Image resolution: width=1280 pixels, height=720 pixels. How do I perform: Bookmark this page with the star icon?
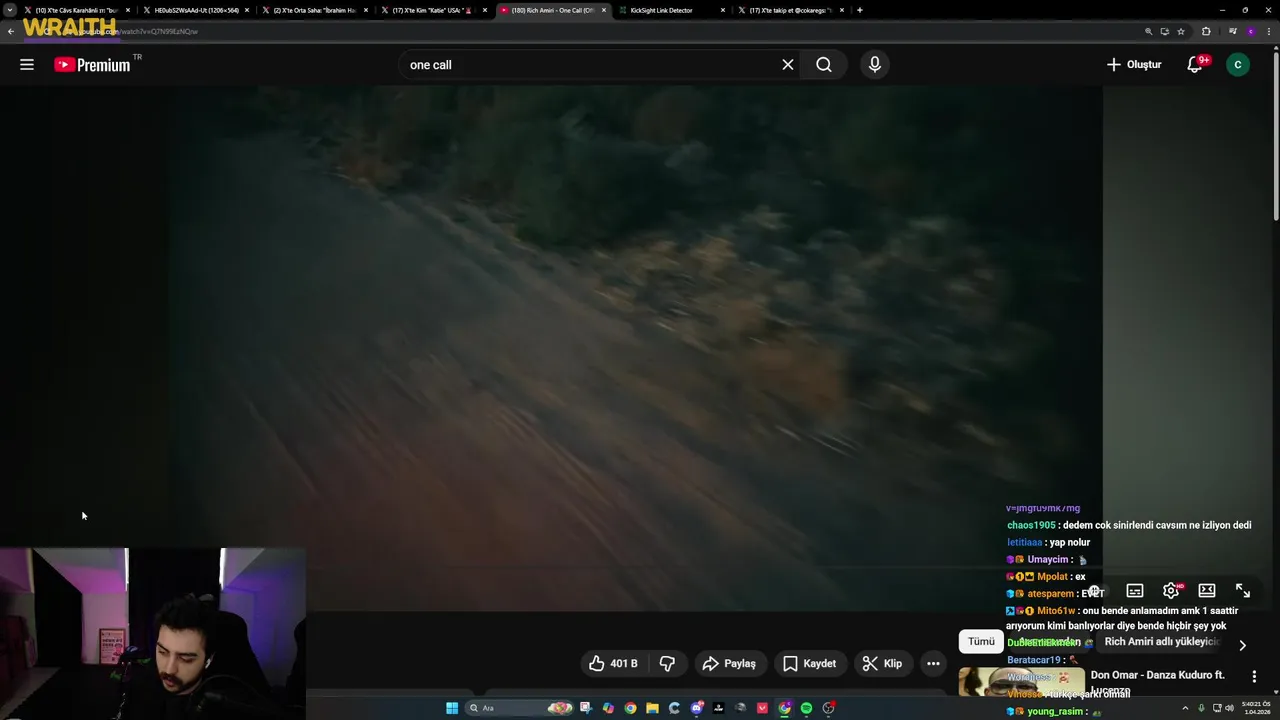click(x=1181, y=31)
